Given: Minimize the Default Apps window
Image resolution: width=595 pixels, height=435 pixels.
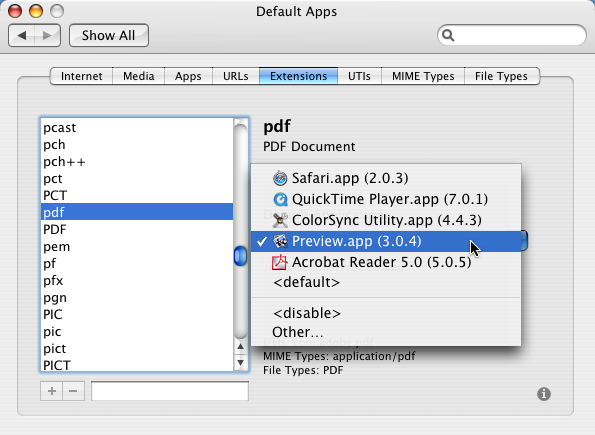Looking at the screenshot, I should click(x=36, y=11).
